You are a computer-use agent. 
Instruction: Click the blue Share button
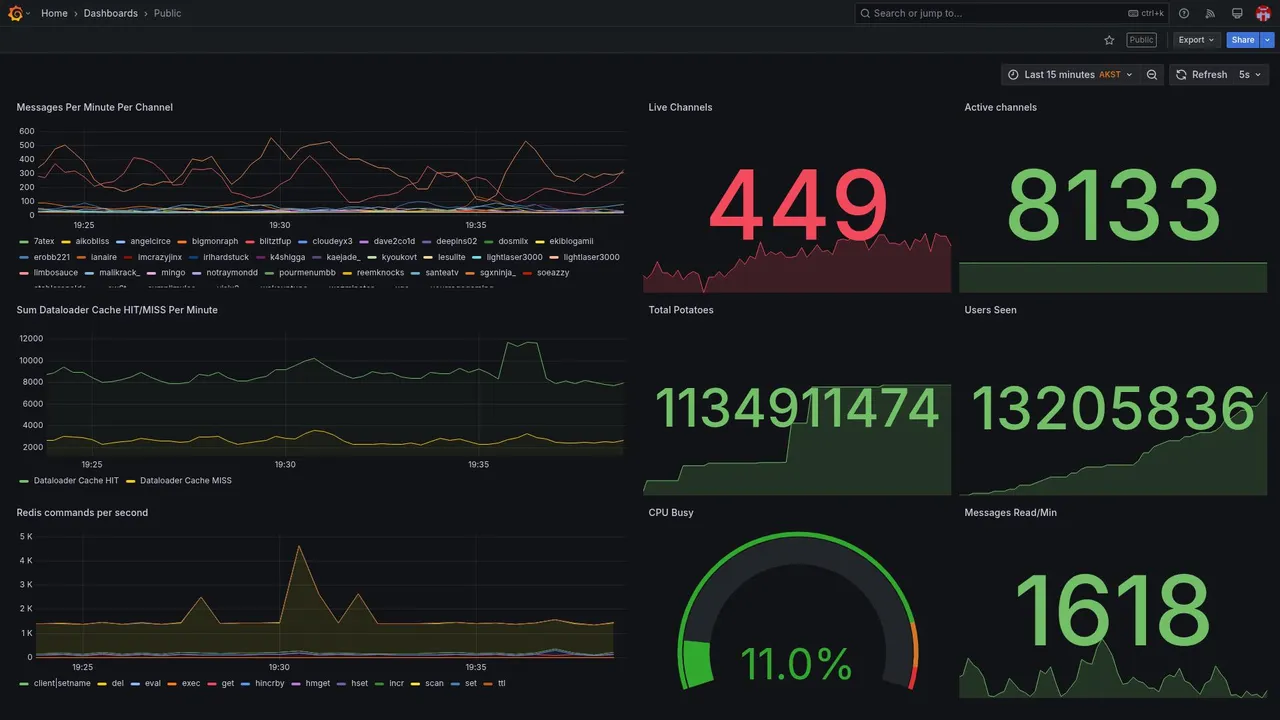pos(1243,40)
